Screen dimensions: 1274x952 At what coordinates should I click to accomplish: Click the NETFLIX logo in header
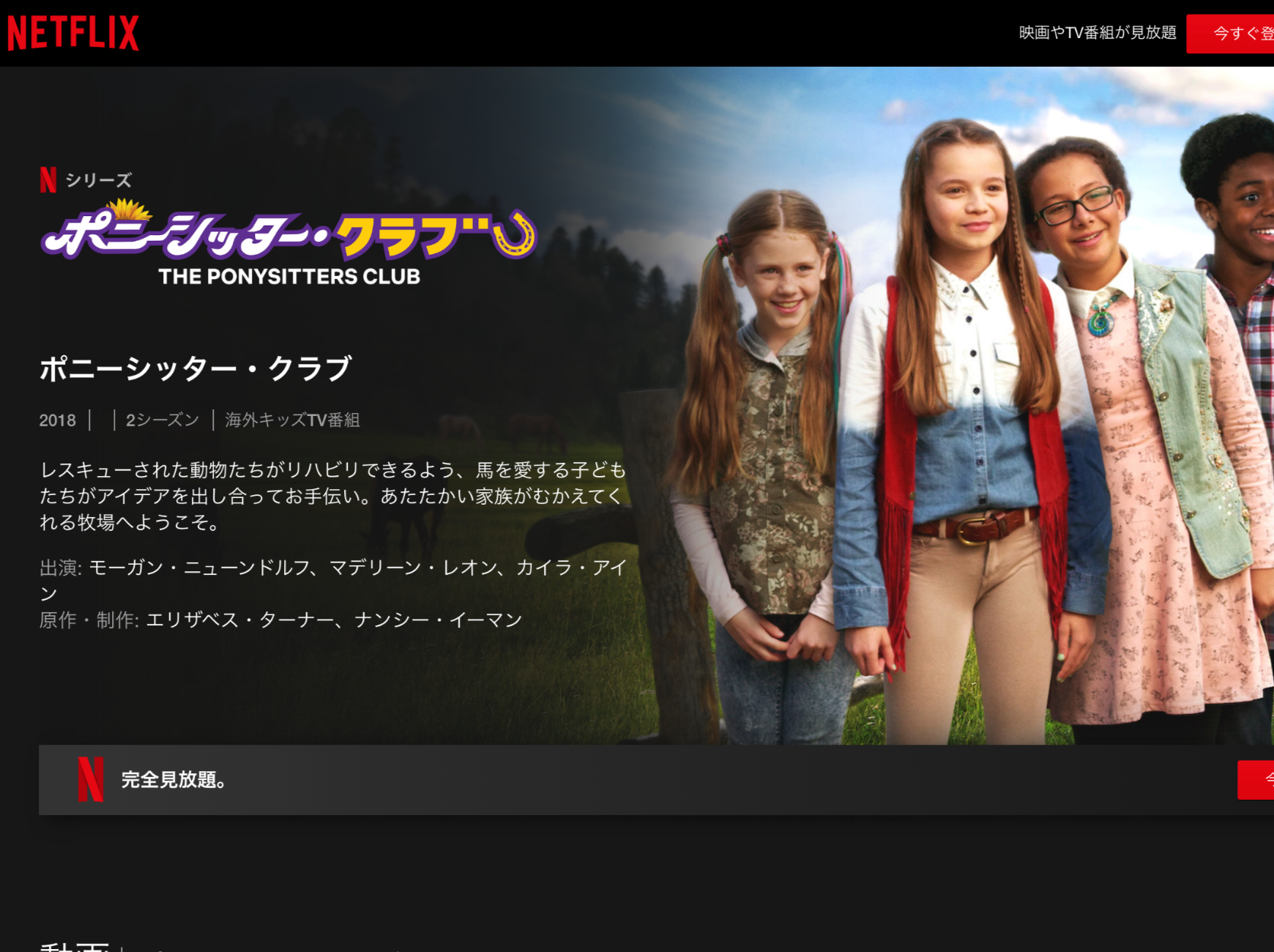[x=73, y=33]
